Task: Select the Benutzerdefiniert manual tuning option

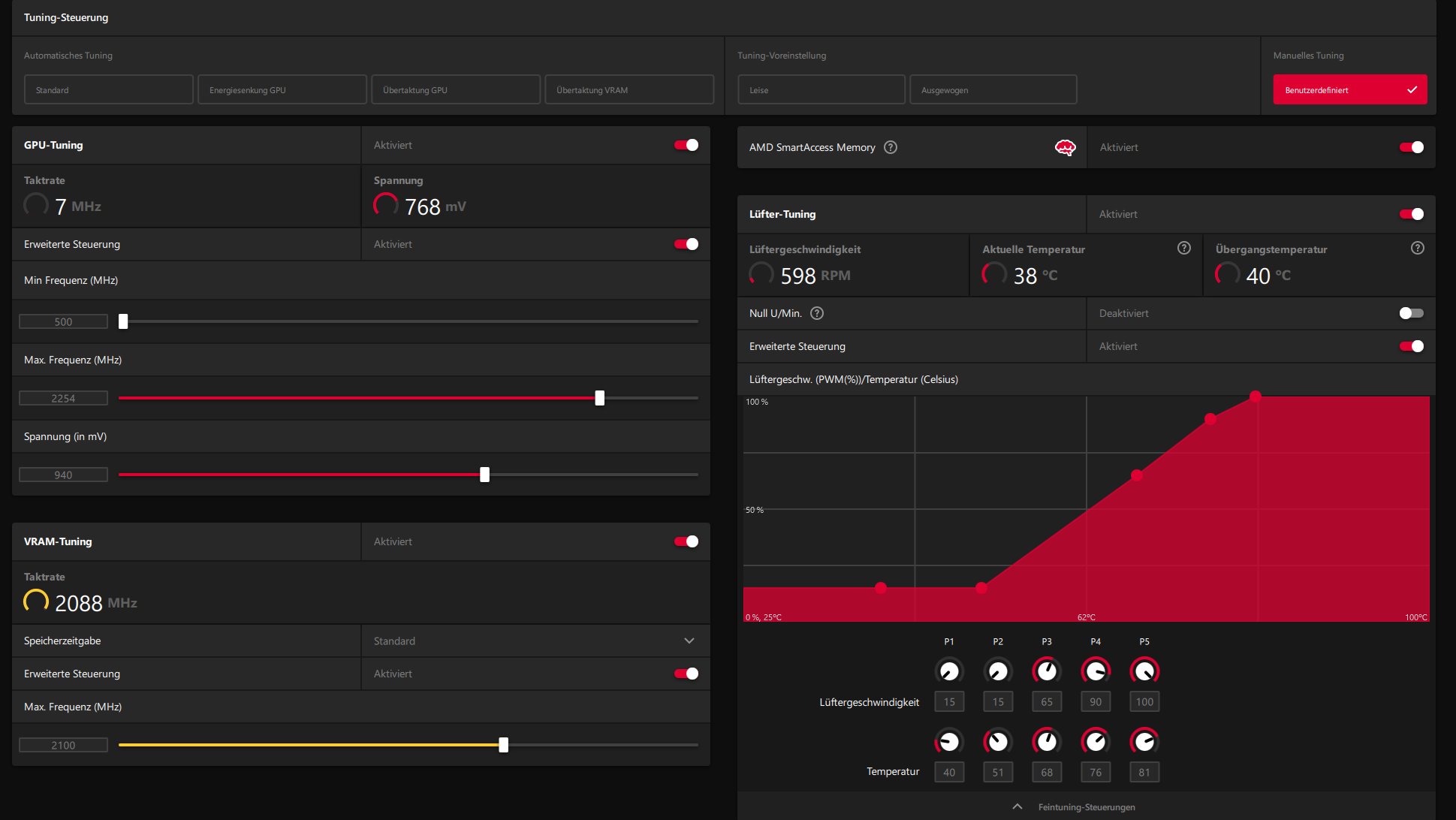Action: [x=1349, y=90]
